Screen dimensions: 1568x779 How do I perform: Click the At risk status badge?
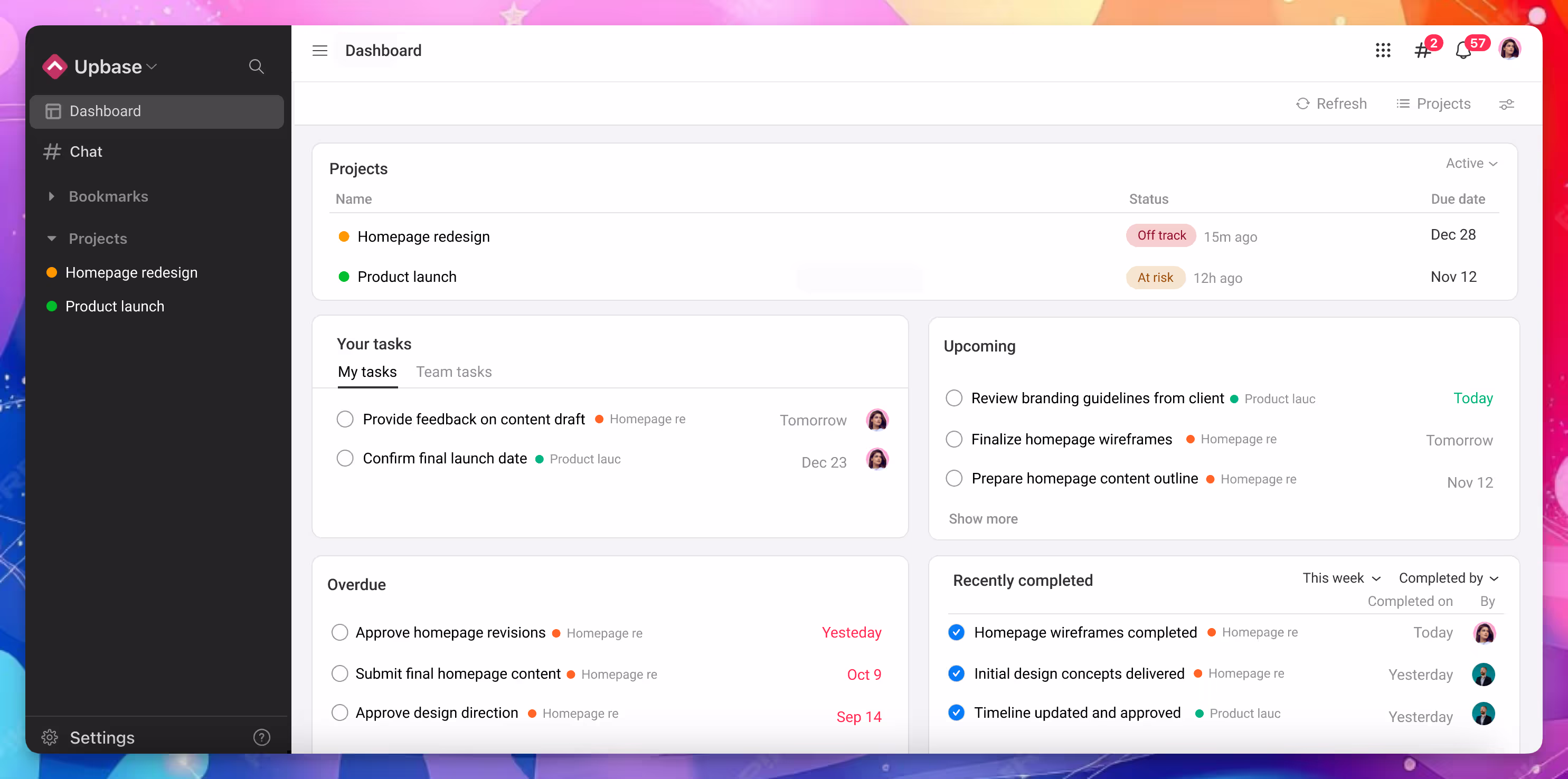[x=1155, y=278]
